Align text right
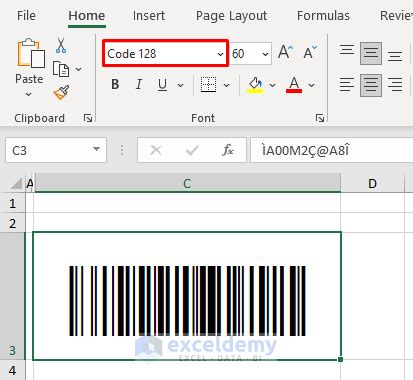Viewport: 413px width, 380px height. pyautogui.click(x=395, y=85)
